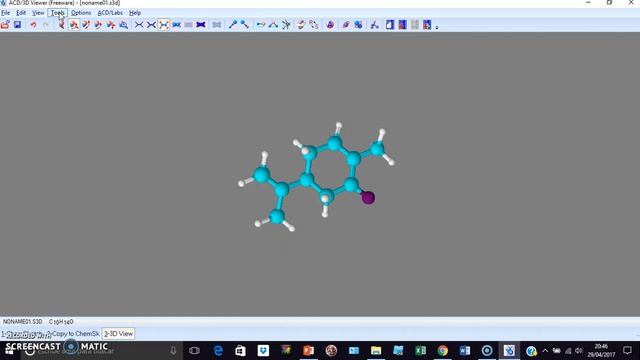The height and width of the screenshot is (360, 640).
Task: Click the two-atom bond length icon
Action: (x=261, y=25)
